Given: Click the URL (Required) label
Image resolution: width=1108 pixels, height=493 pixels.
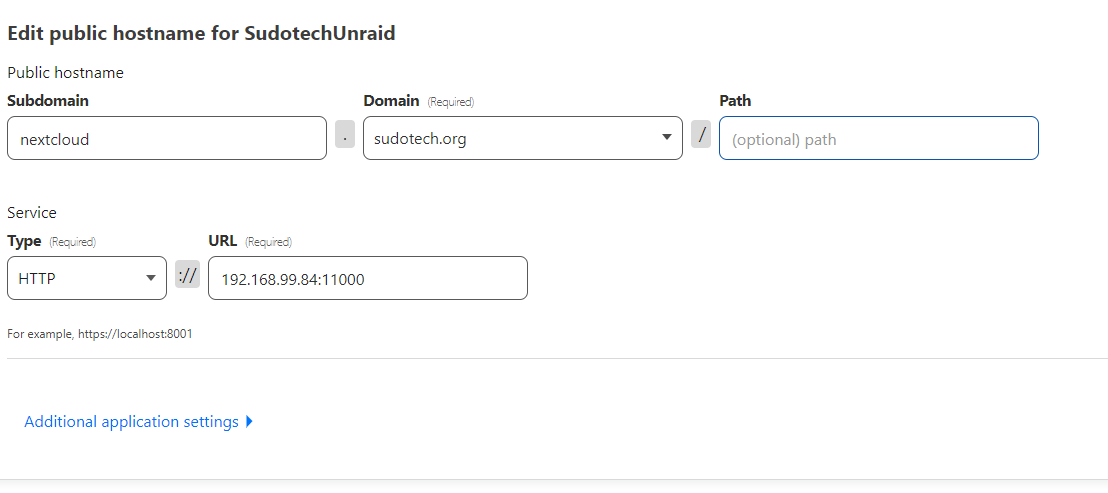Looking at the screenshot, I should point(249,241).
